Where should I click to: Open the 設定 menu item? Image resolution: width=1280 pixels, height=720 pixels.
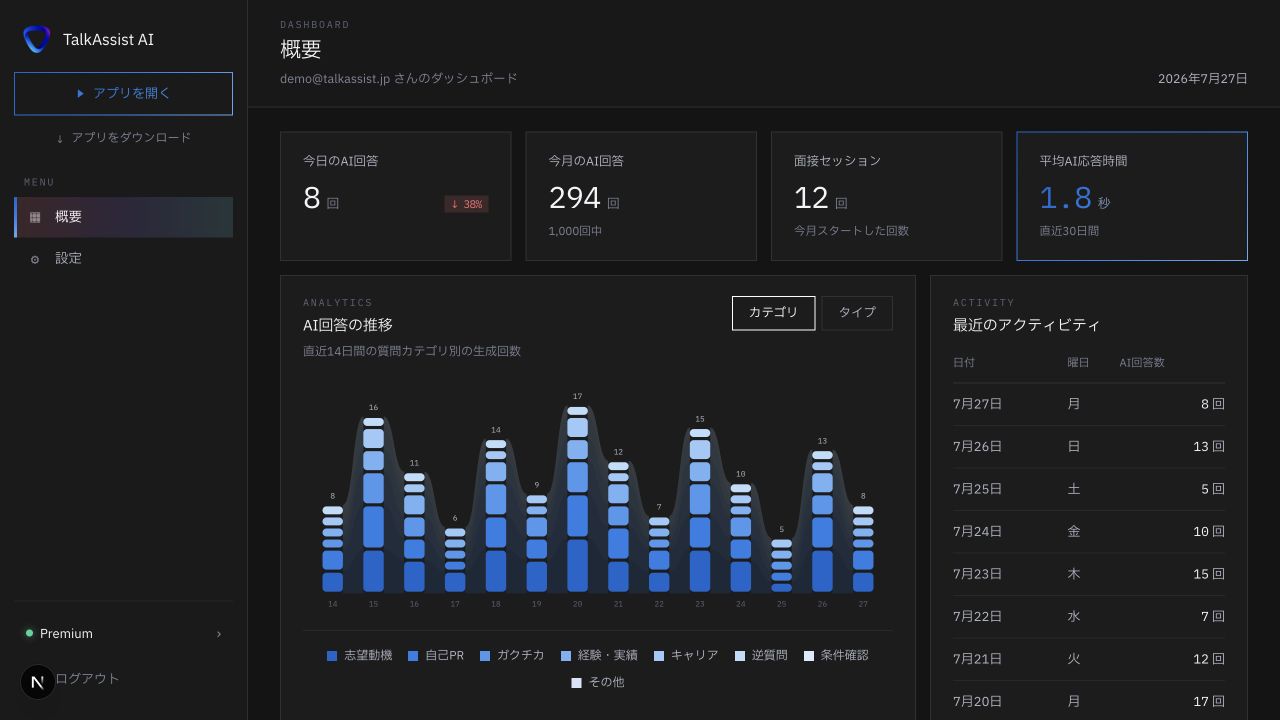click(x=124, y=258)
